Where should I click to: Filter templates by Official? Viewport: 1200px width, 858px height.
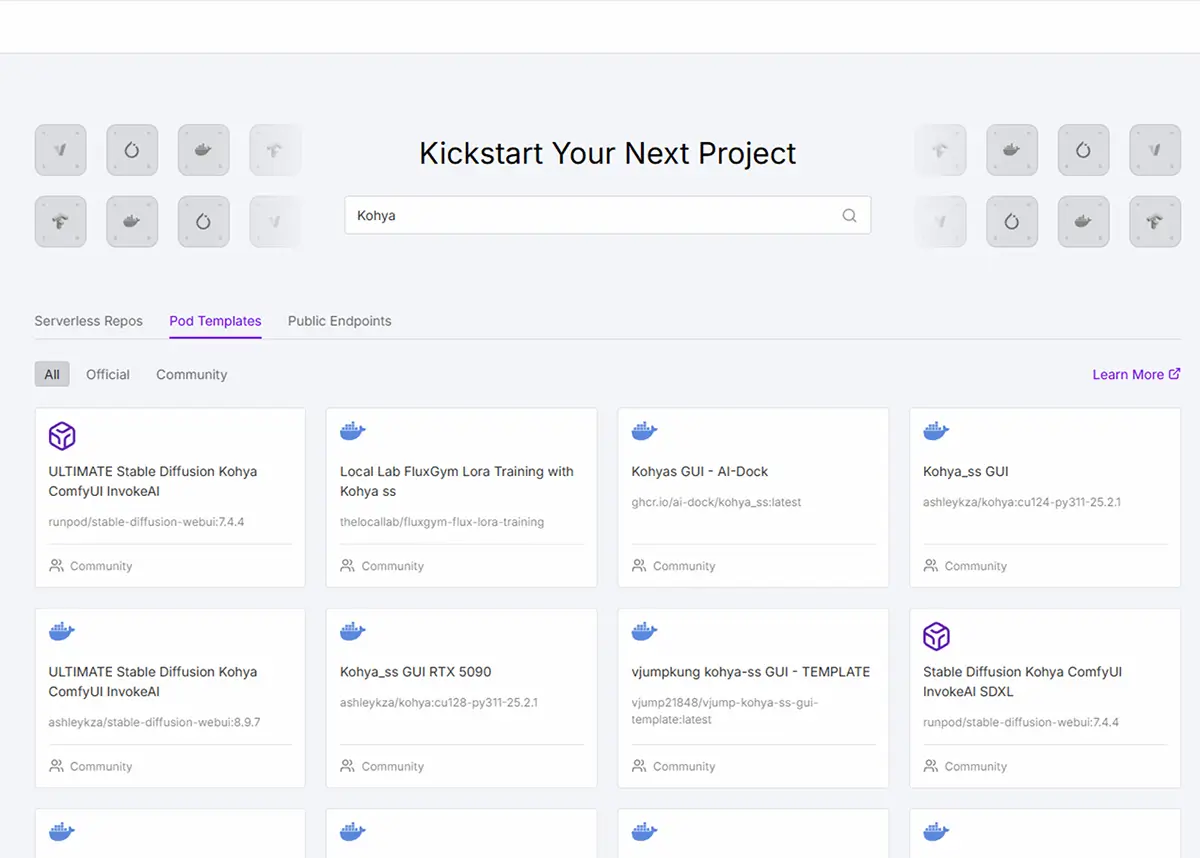[108, 375]
